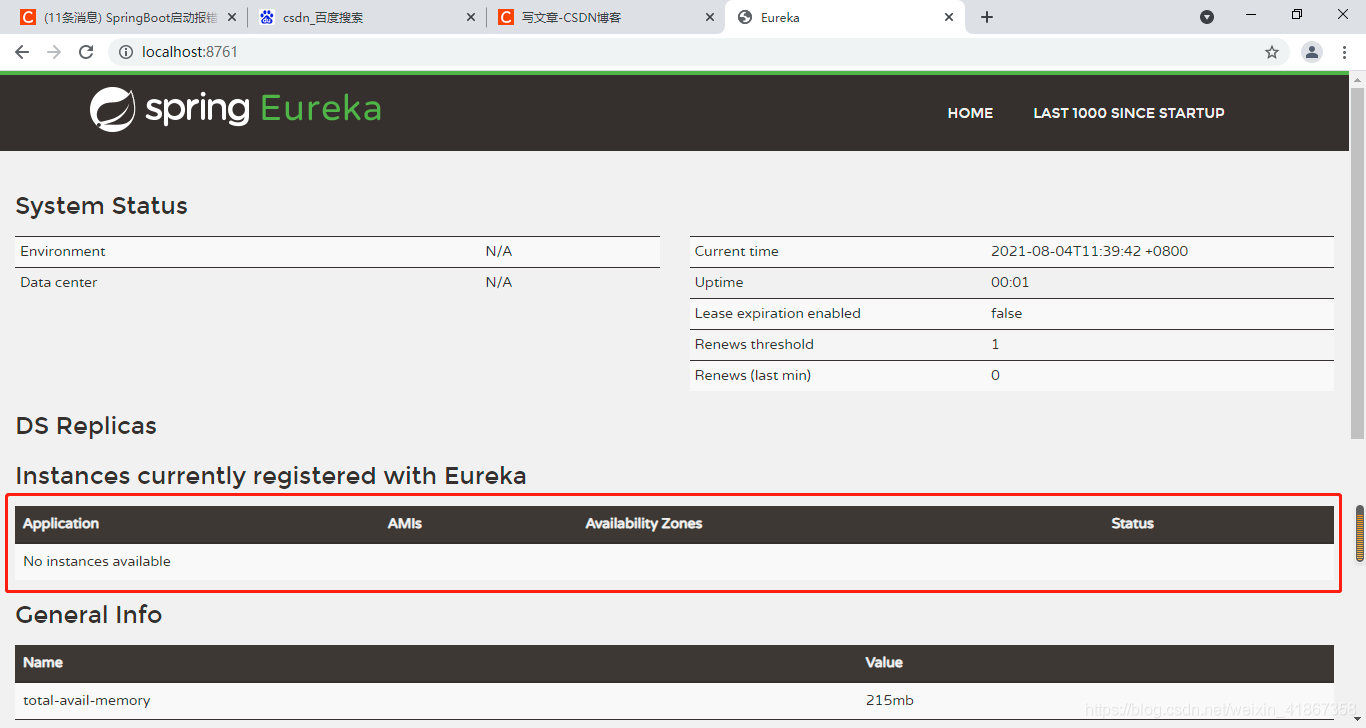The height and width of the screenshot is (728, 1366).
Task: Click the scrollbar up arrow
Action: point(1358,79)
